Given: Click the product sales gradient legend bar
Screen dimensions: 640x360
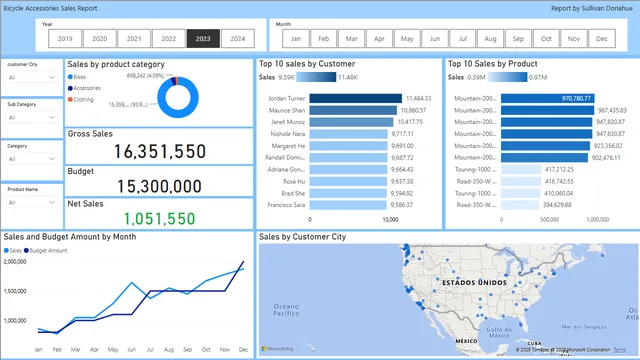Looking at the screenshot, I should [x=507, y=77].
